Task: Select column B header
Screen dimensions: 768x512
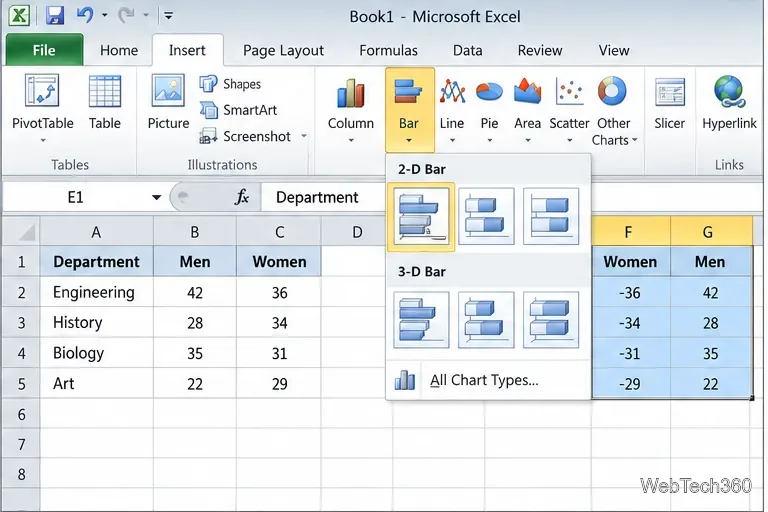Action: click(195, 232)
